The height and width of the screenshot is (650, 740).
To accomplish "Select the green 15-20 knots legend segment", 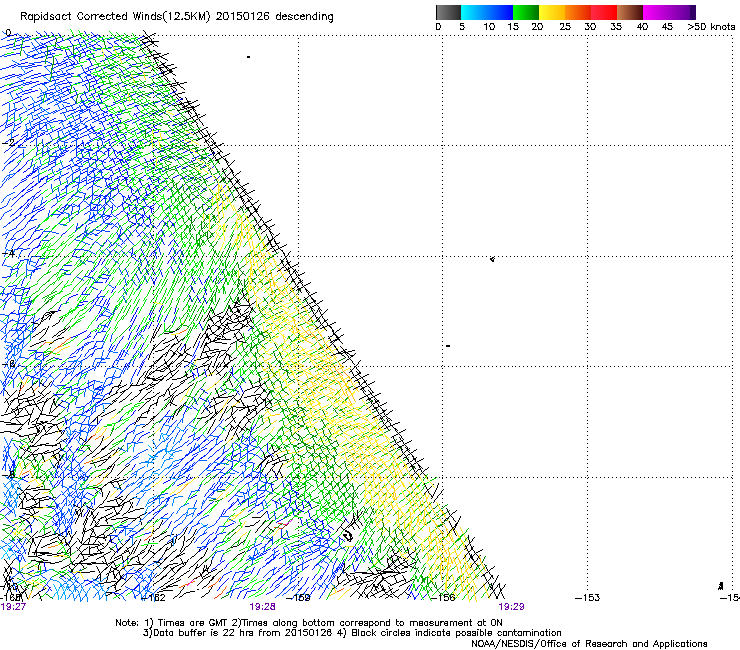I will coord(526,12).
